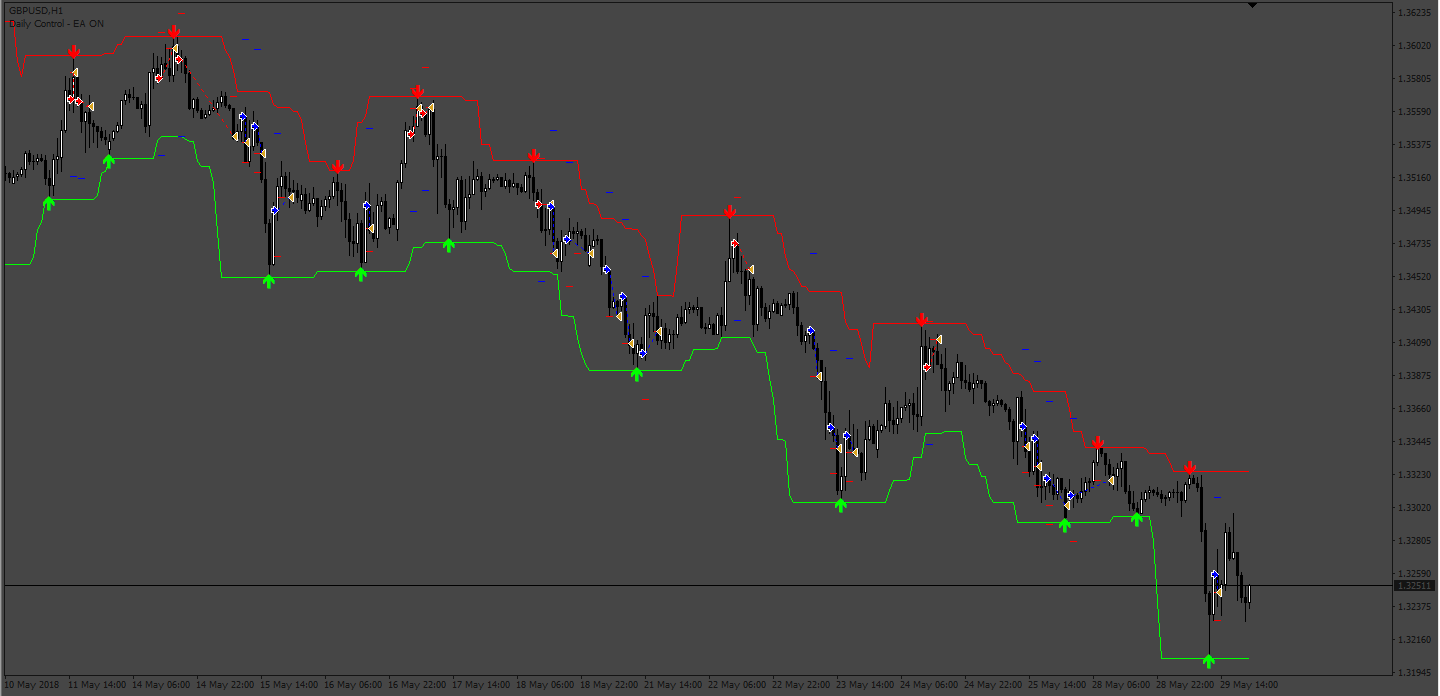Click the '16 May 22:00' time label
Viewport: 1440px width, 696px height.
418,686
